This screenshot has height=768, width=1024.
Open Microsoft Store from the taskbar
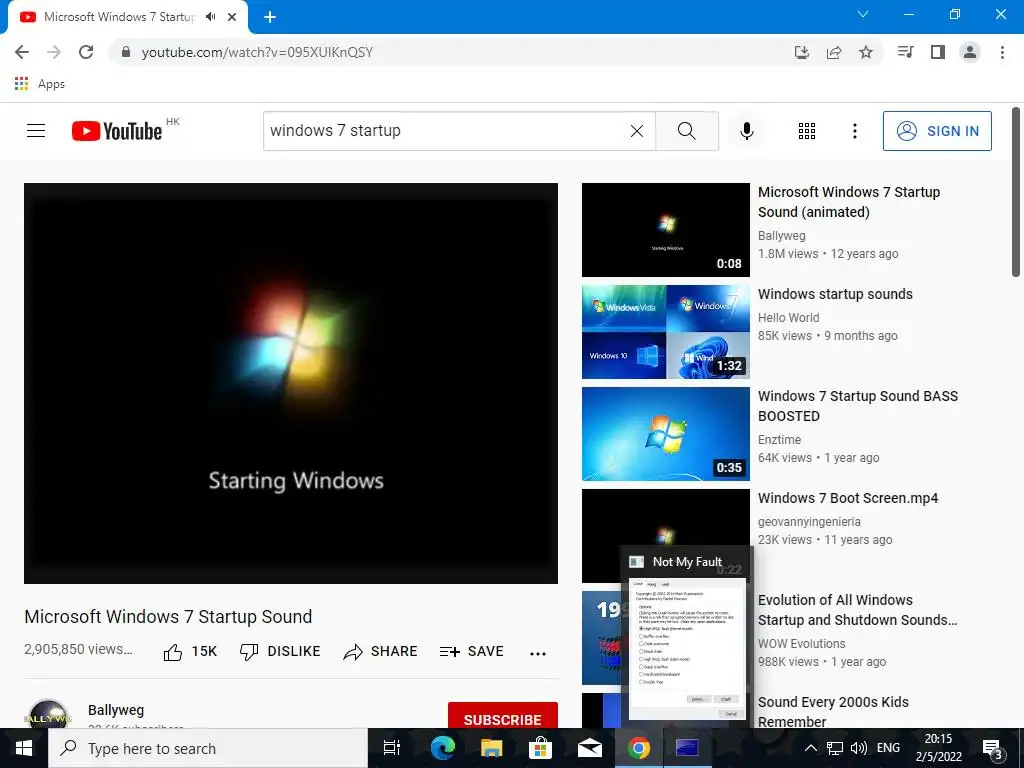point(540,748)
